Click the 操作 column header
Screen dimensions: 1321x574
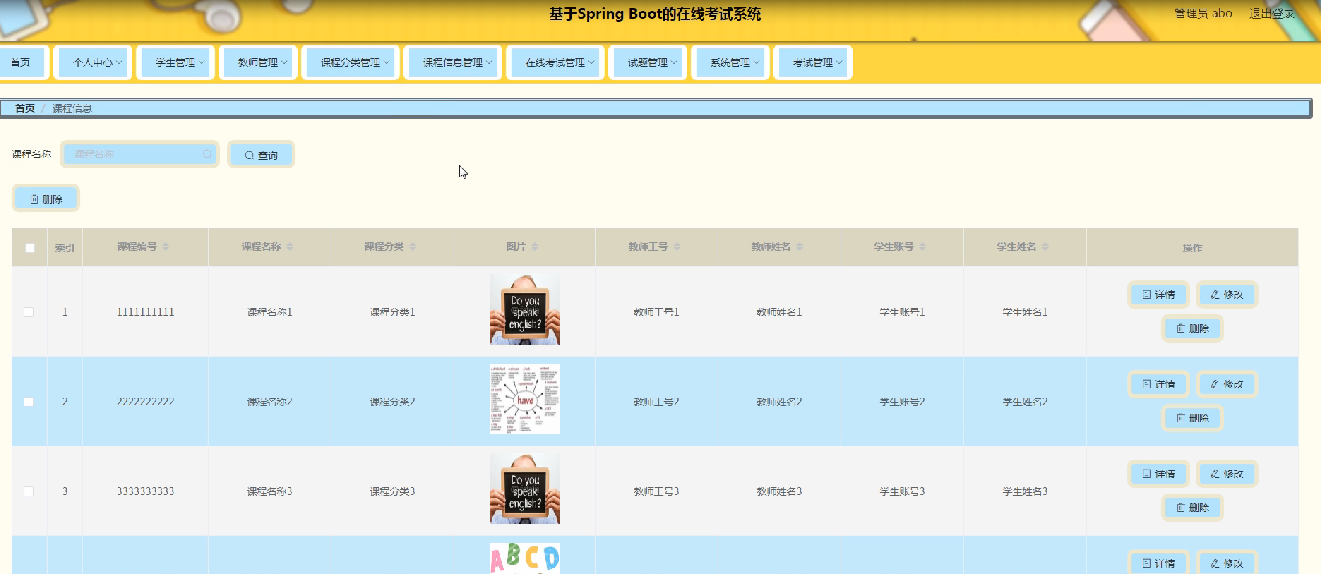pos(1192,248)
